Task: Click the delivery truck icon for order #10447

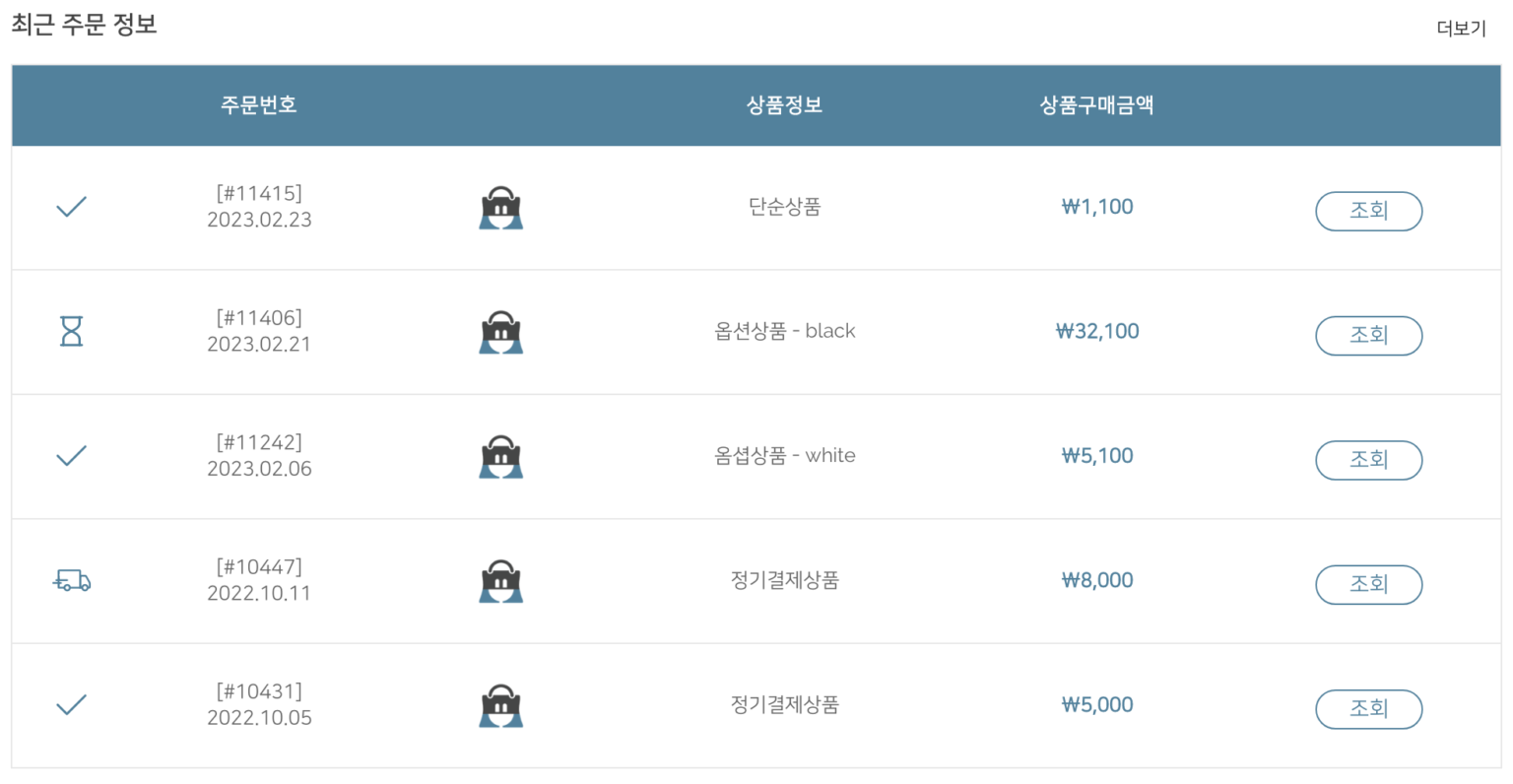Action: coord(71,581)
